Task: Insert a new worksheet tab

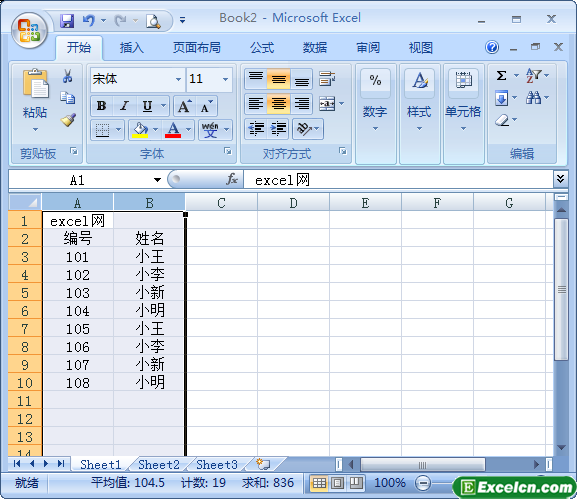Action: tap(263, 464)
